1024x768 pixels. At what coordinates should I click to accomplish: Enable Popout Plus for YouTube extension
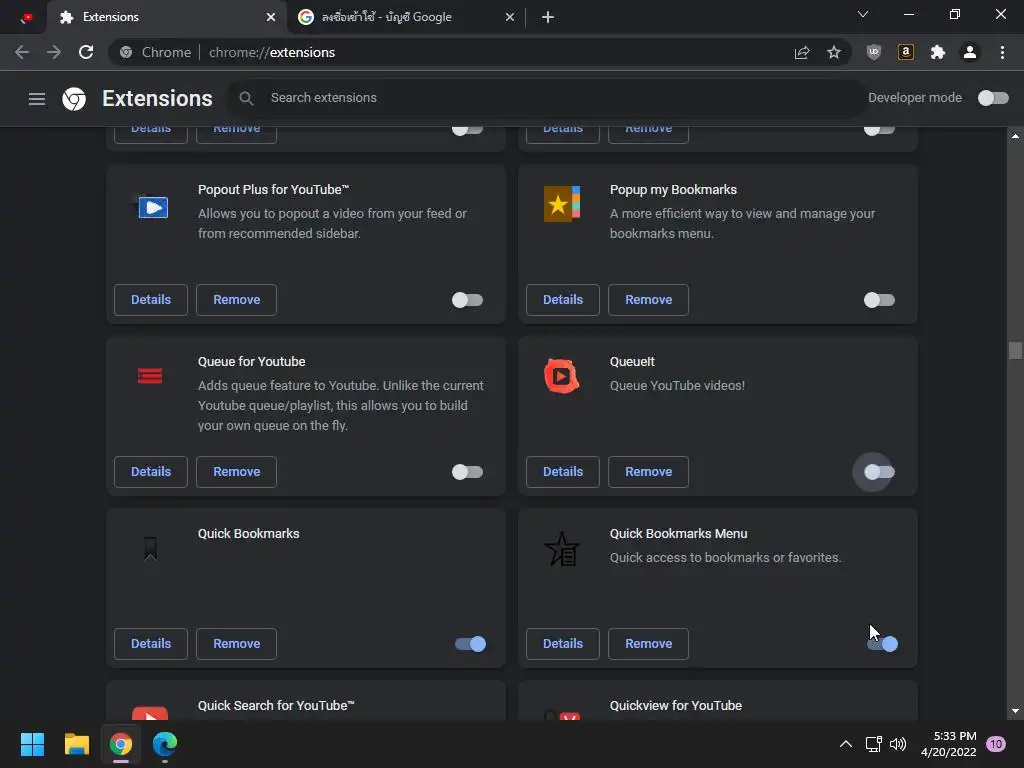pos(467,300)
